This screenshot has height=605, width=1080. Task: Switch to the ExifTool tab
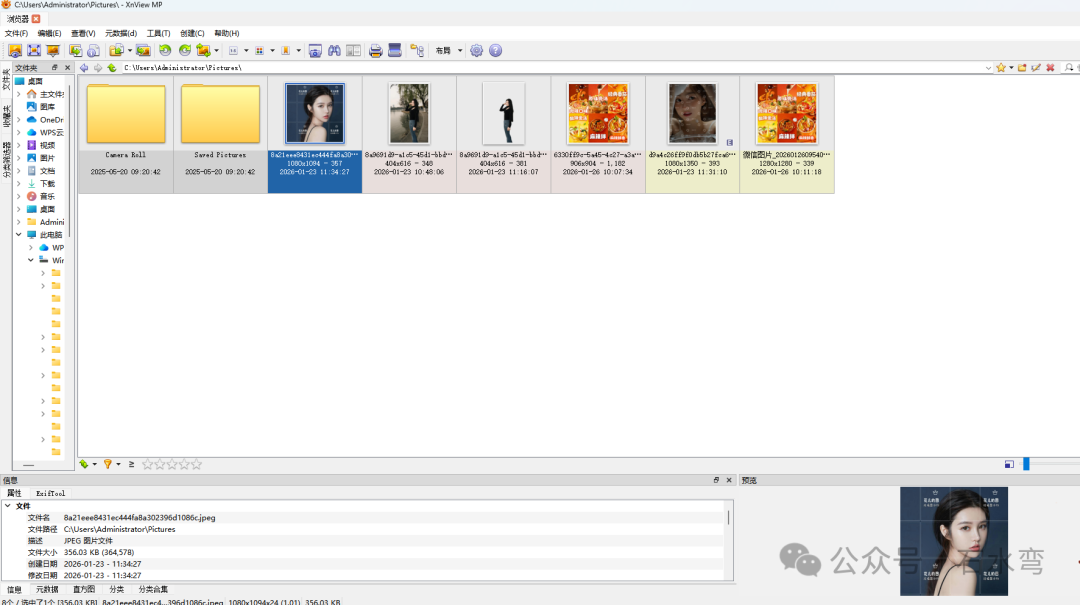[50, 493]
